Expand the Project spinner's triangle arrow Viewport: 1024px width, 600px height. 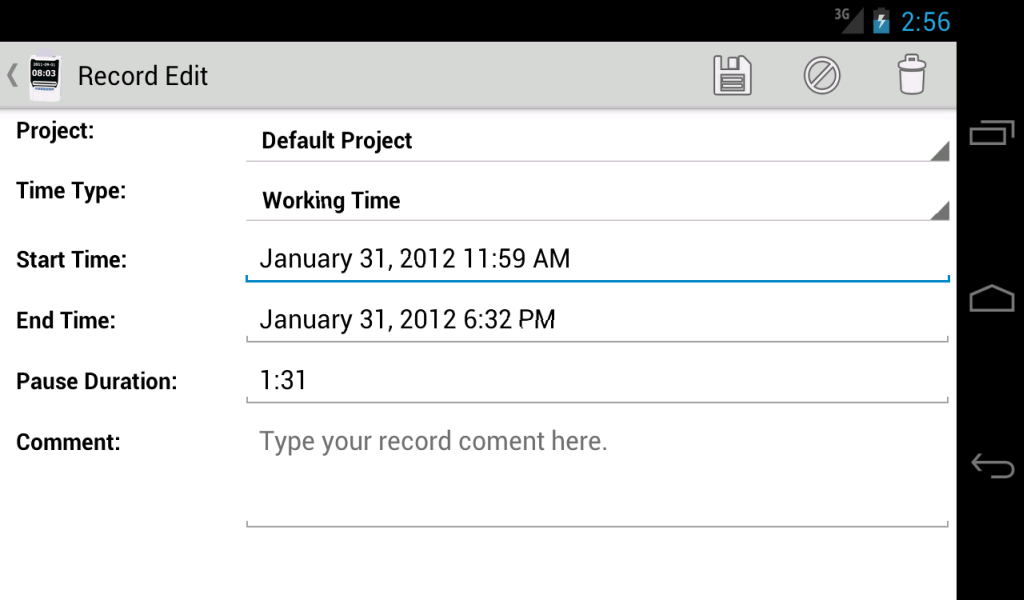940,151
